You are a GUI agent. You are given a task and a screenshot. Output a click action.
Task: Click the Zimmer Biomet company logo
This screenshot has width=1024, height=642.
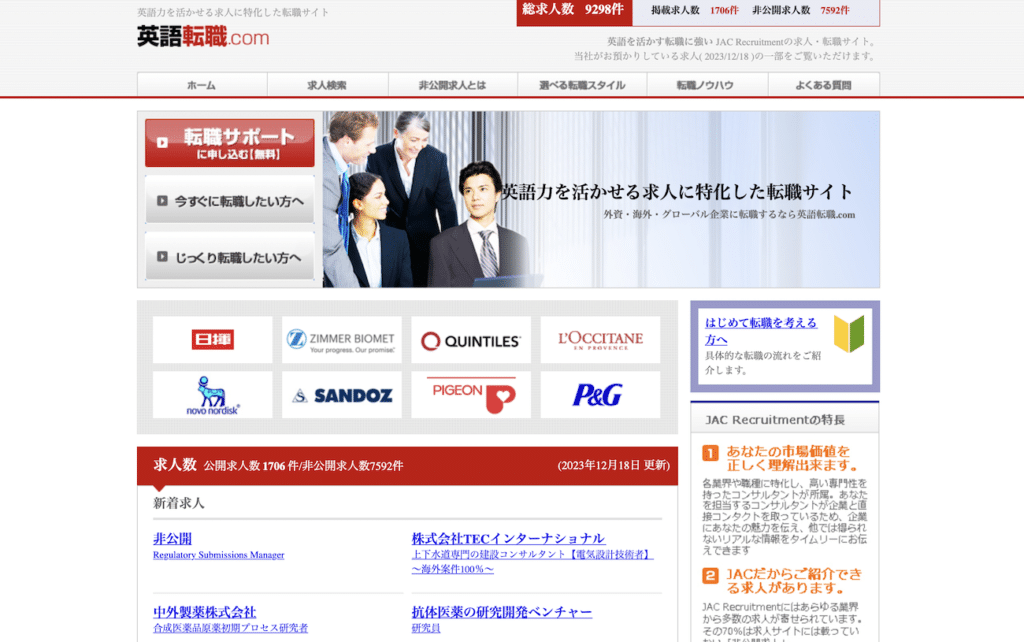click(342, 340)
